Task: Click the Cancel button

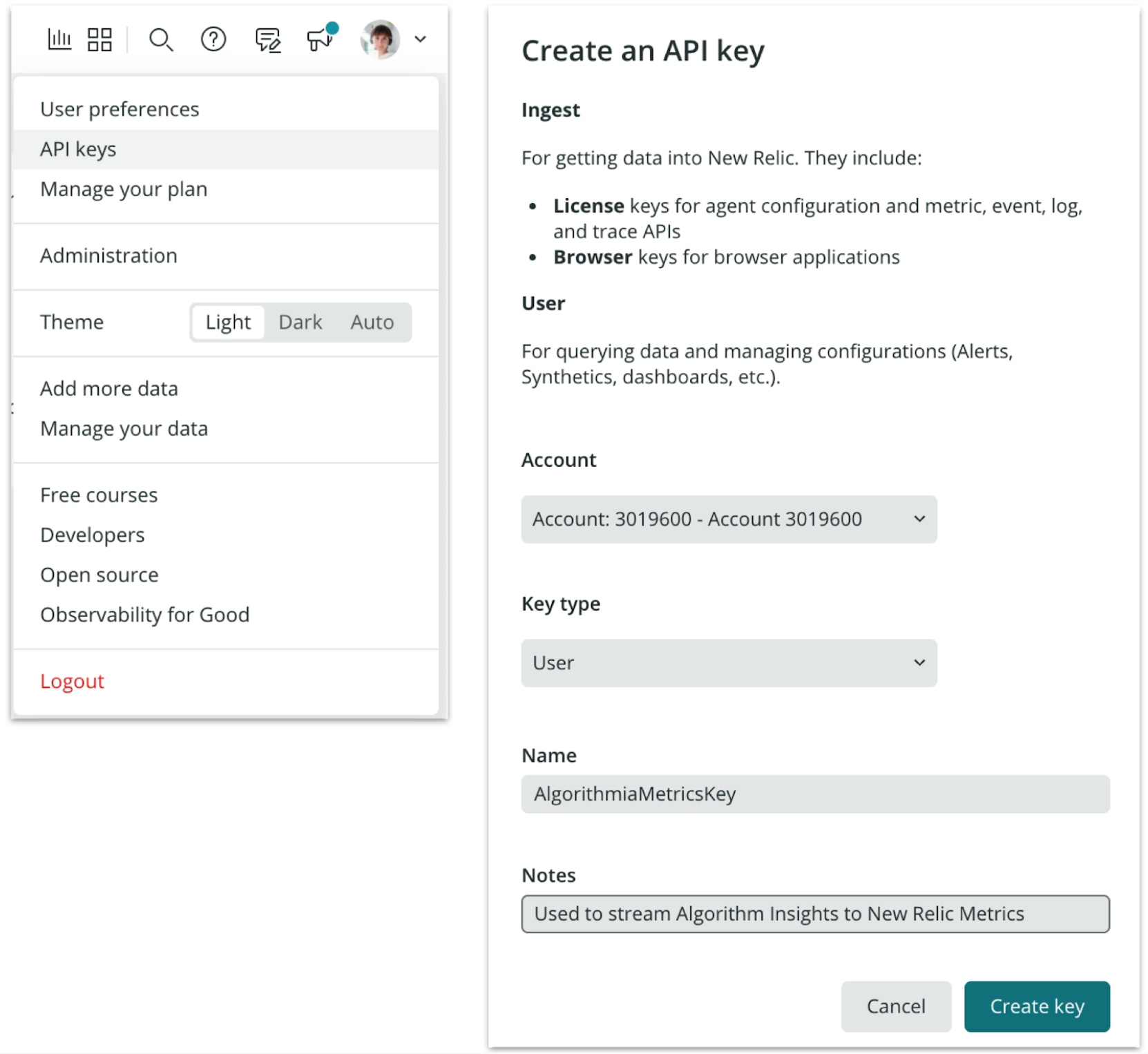Action: (x=896, y=1006)
